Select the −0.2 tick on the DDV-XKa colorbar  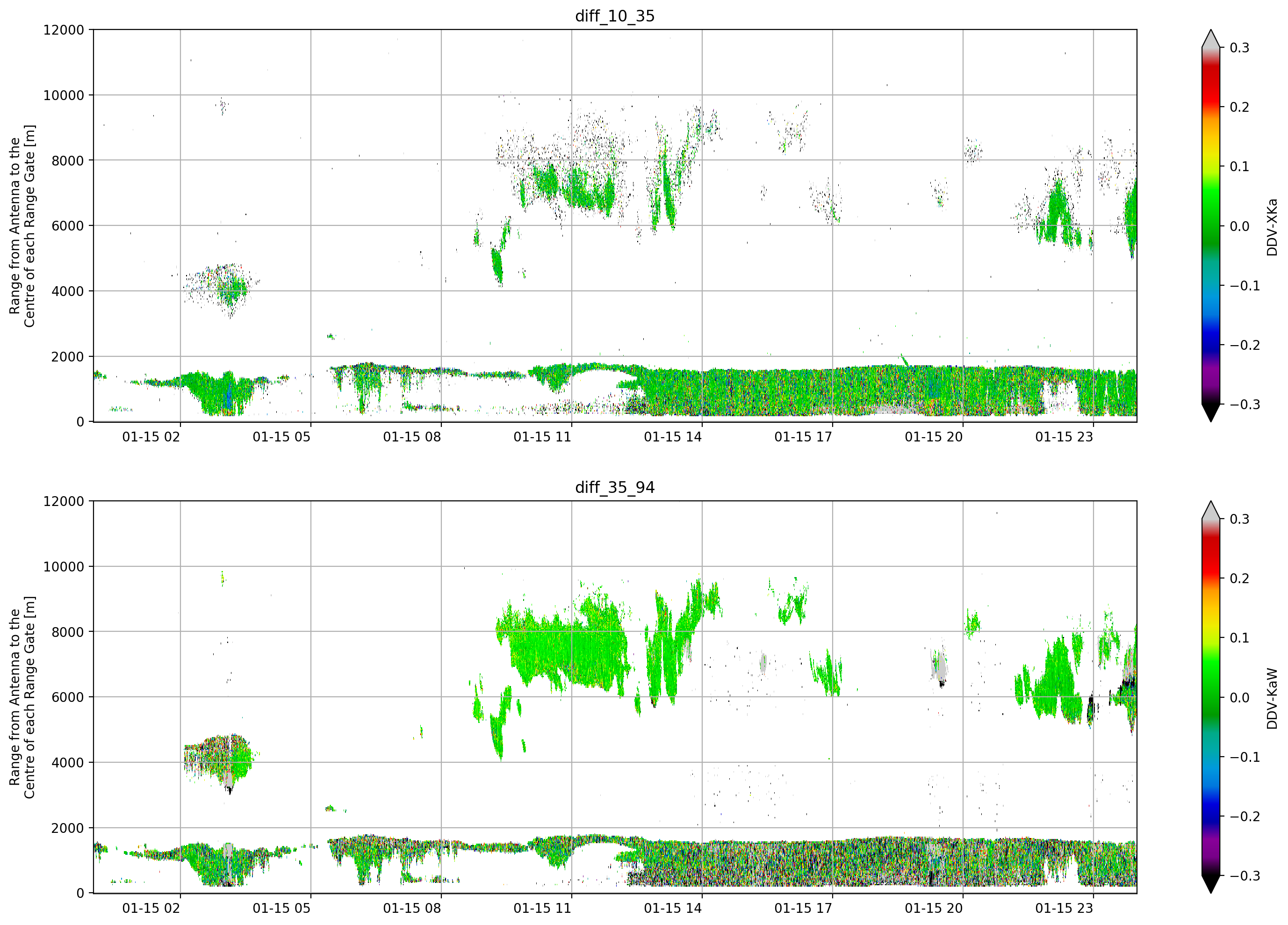pyautogui.click(x=1245, y=346)
